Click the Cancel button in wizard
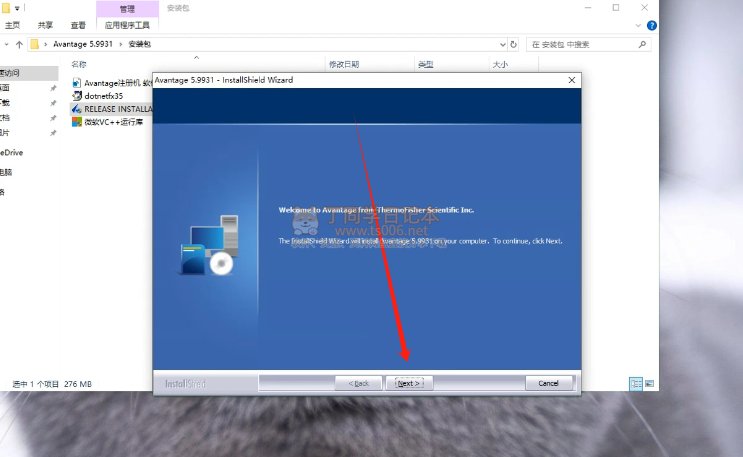The image size is (743, 457). pyautogui.click(x=548, y=383)
